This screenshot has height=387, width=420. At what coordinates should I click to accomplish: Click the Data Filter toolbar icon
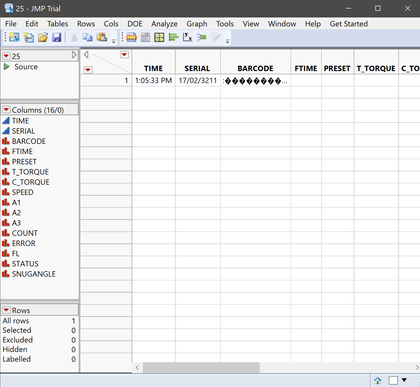pyautogui.click(x=131, y=37)
